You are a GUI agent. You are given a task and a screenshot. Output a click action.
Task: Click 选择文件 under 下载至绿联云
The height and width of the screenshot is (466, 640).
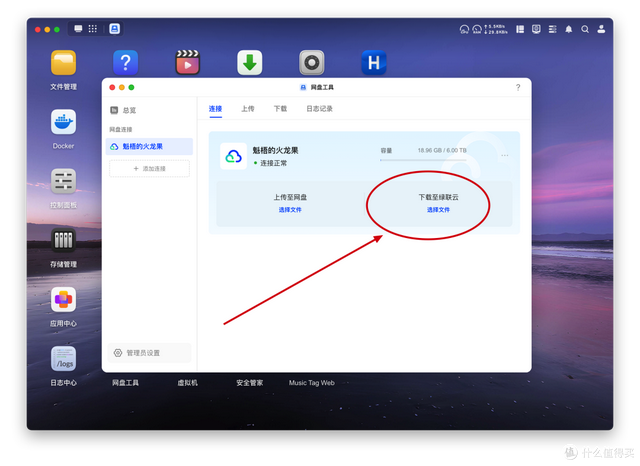tap(438, 210)
